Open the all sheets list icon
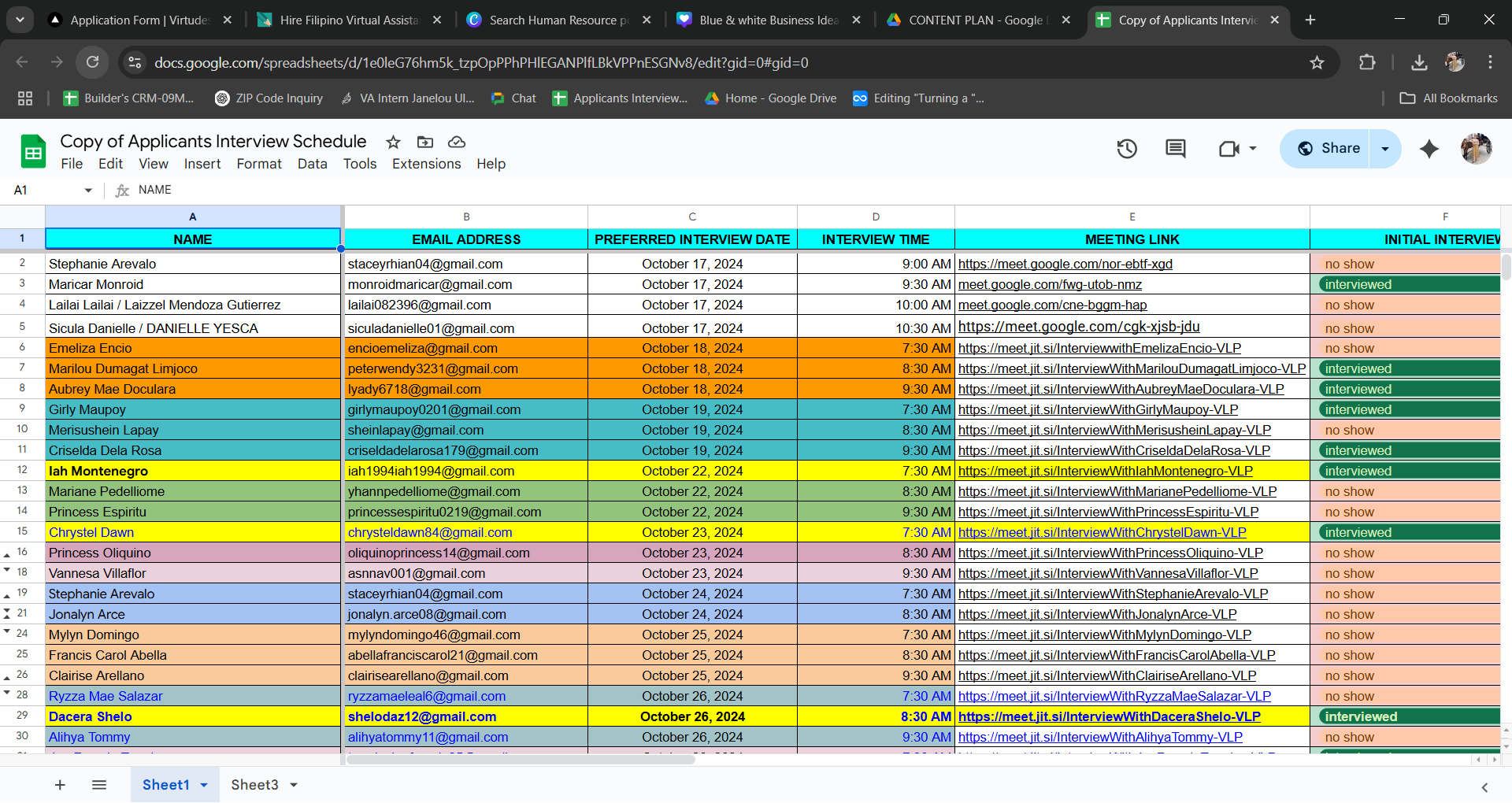Viewport: 1512px width, 803px height. [x=99, y=785]
